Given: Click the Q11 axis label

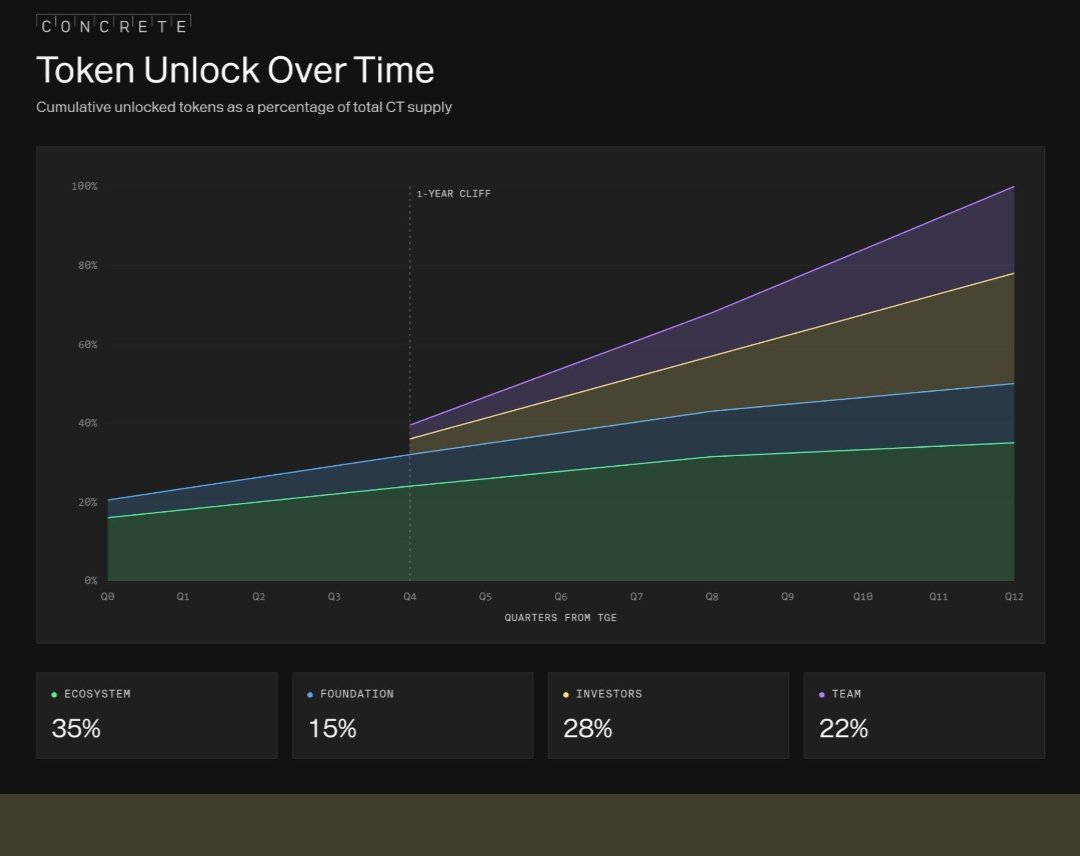Looking at the screenshot, I should [x=938, y=596].
